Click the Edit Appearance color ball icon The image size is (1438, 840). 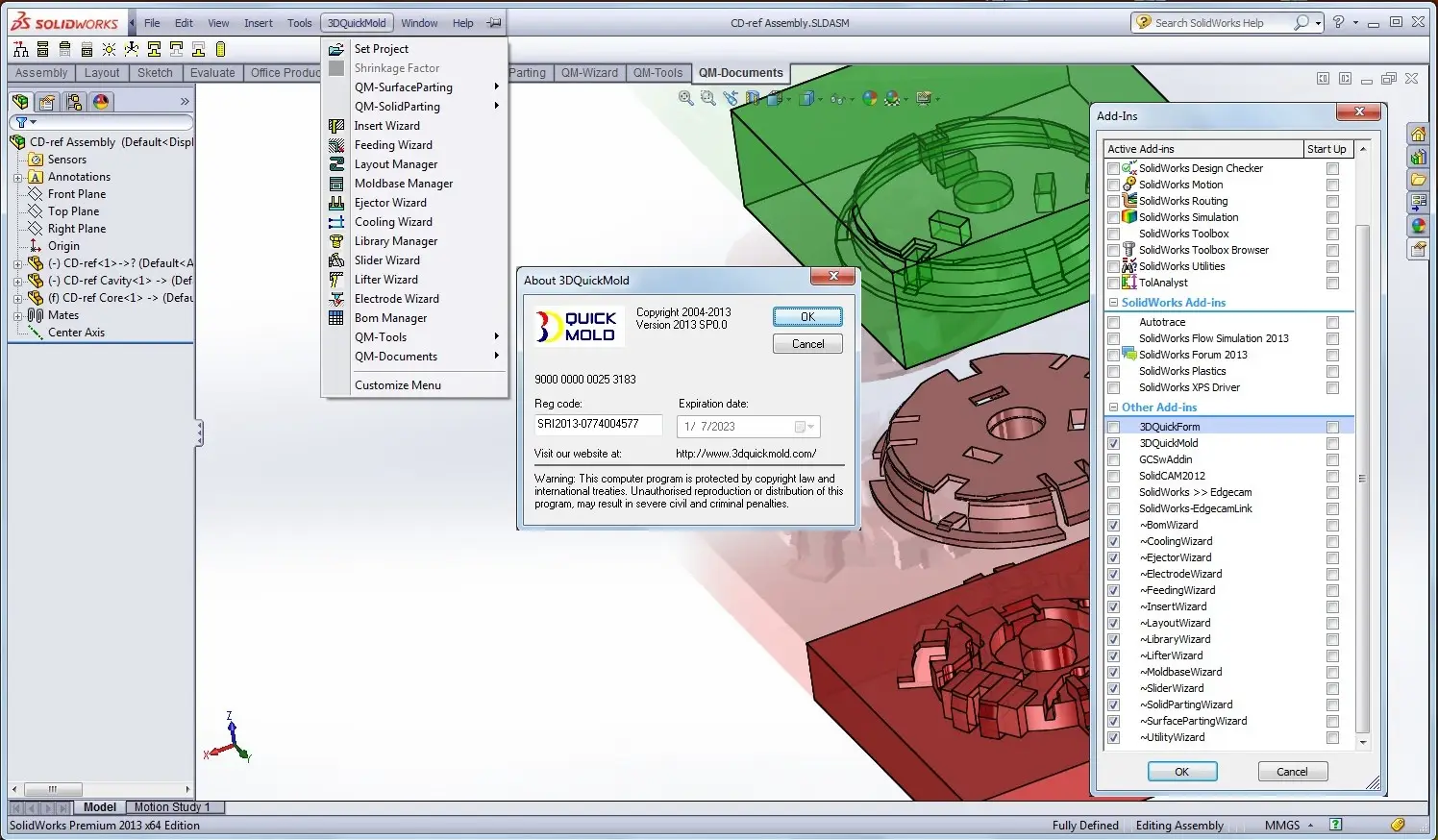(x=870, y=98)
